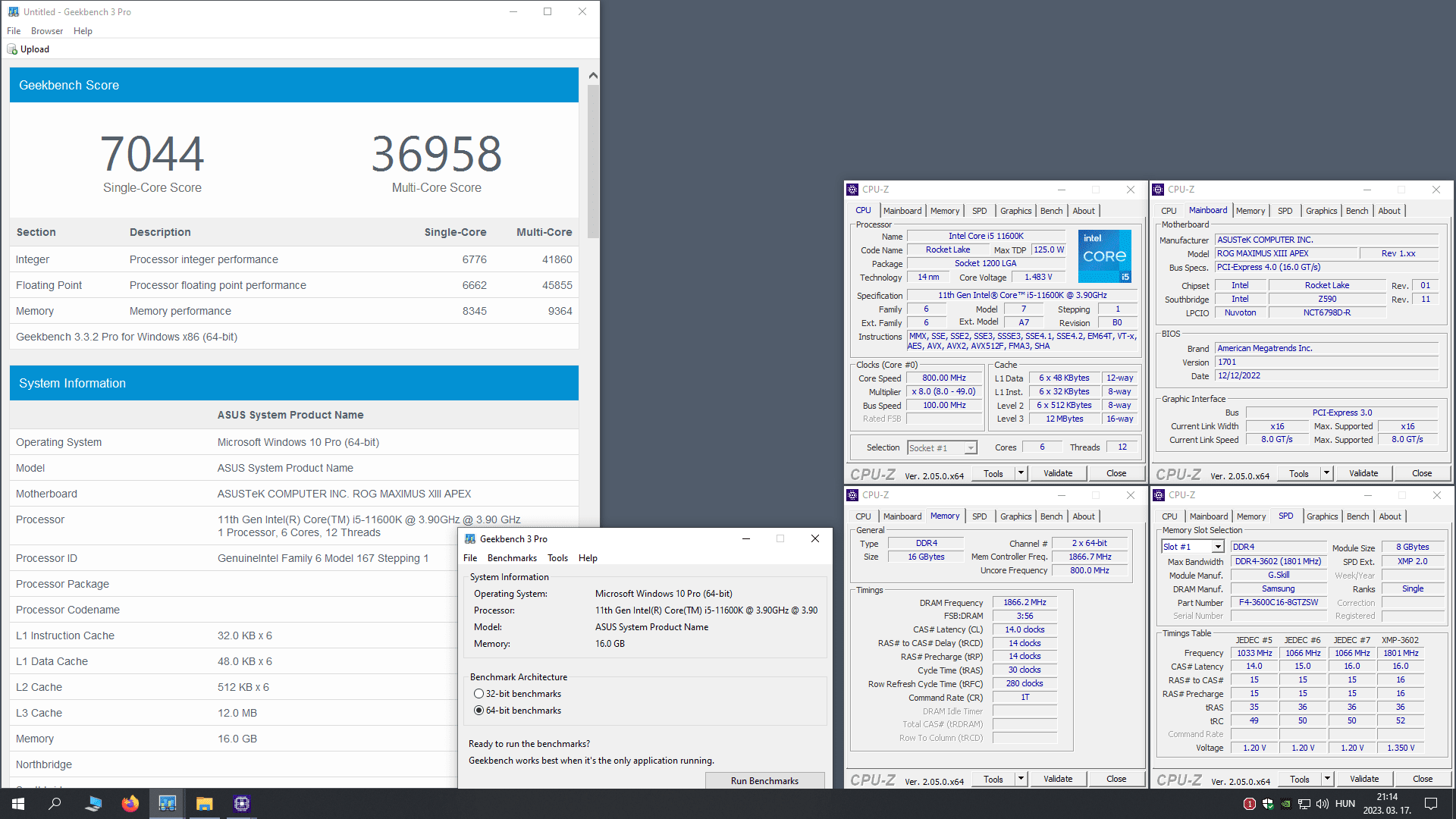This screenshot has height=819, width=1456.
Task: Open the File menu in the Untitled Geekbench window
Action: 14,31
